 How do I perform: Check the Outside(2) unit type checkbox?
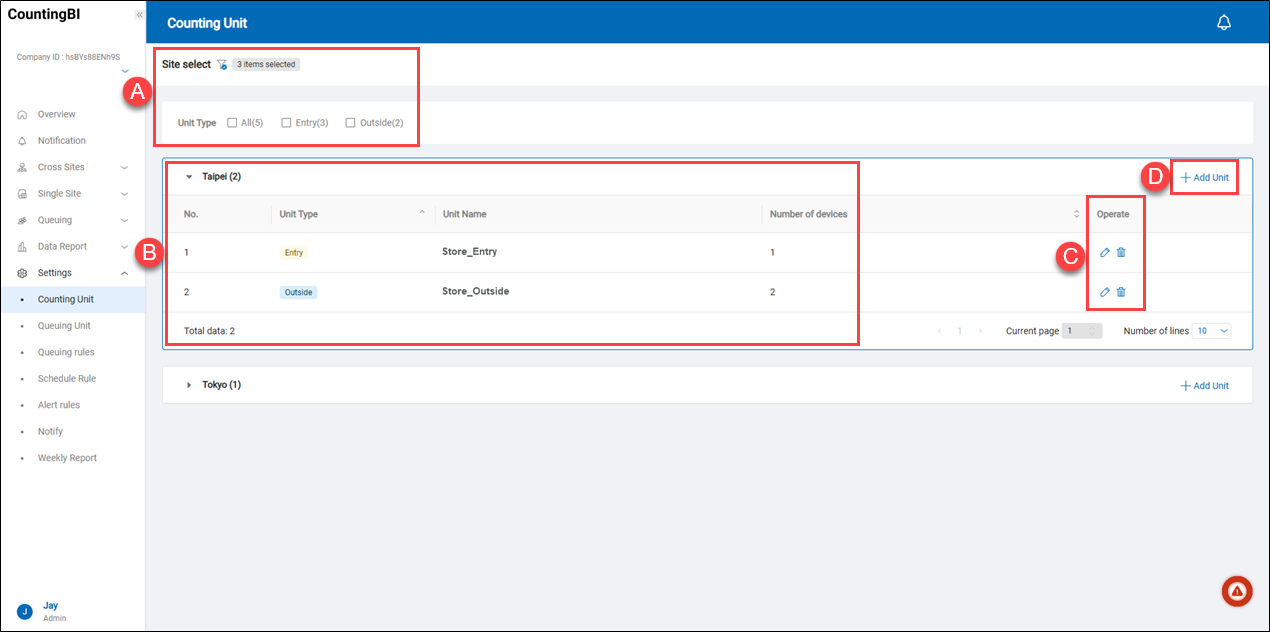(x=350, y=123)
